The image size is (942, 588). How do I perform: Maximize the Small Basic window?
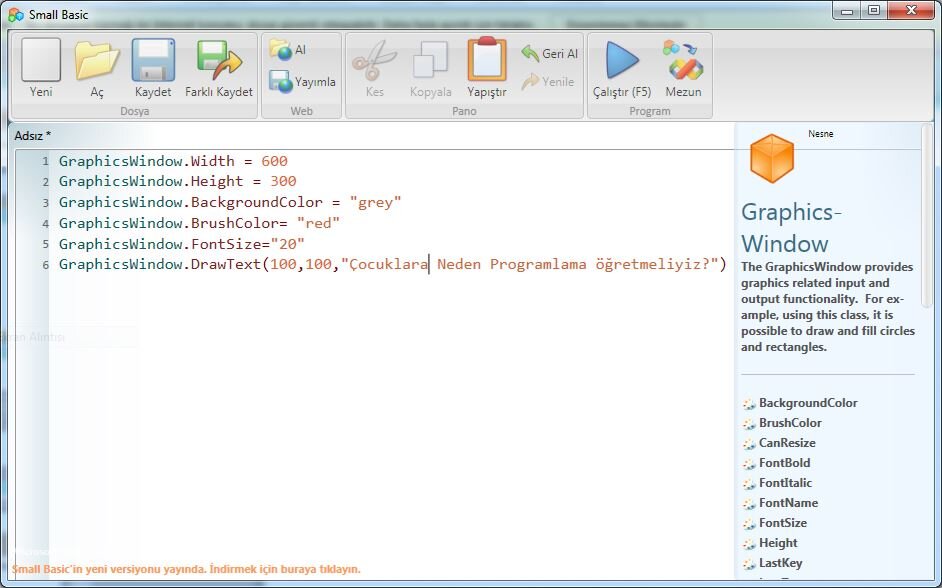[874, 10]
